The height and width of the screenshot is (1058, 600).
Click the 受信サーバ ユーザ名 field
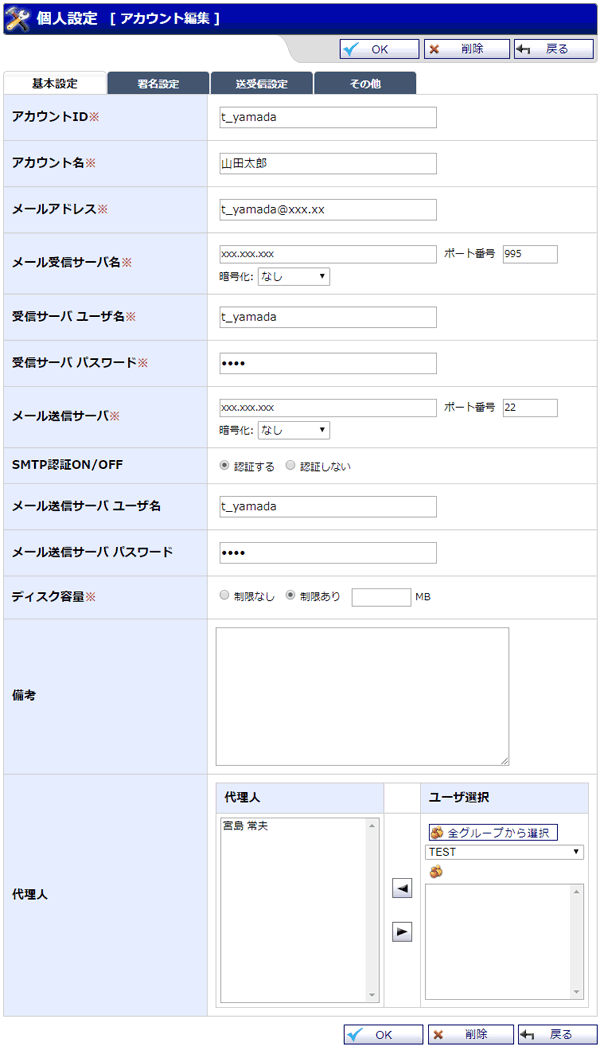[328, 317]
